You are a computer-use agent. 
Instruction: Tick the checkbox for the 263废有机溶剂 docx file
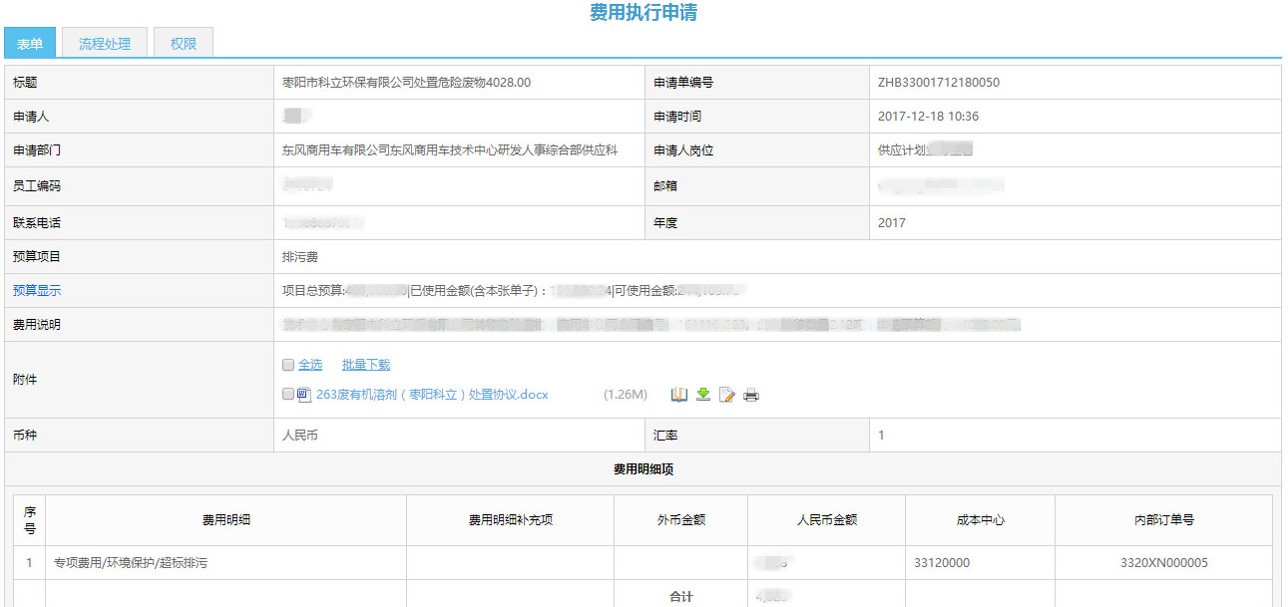[288, 395]
